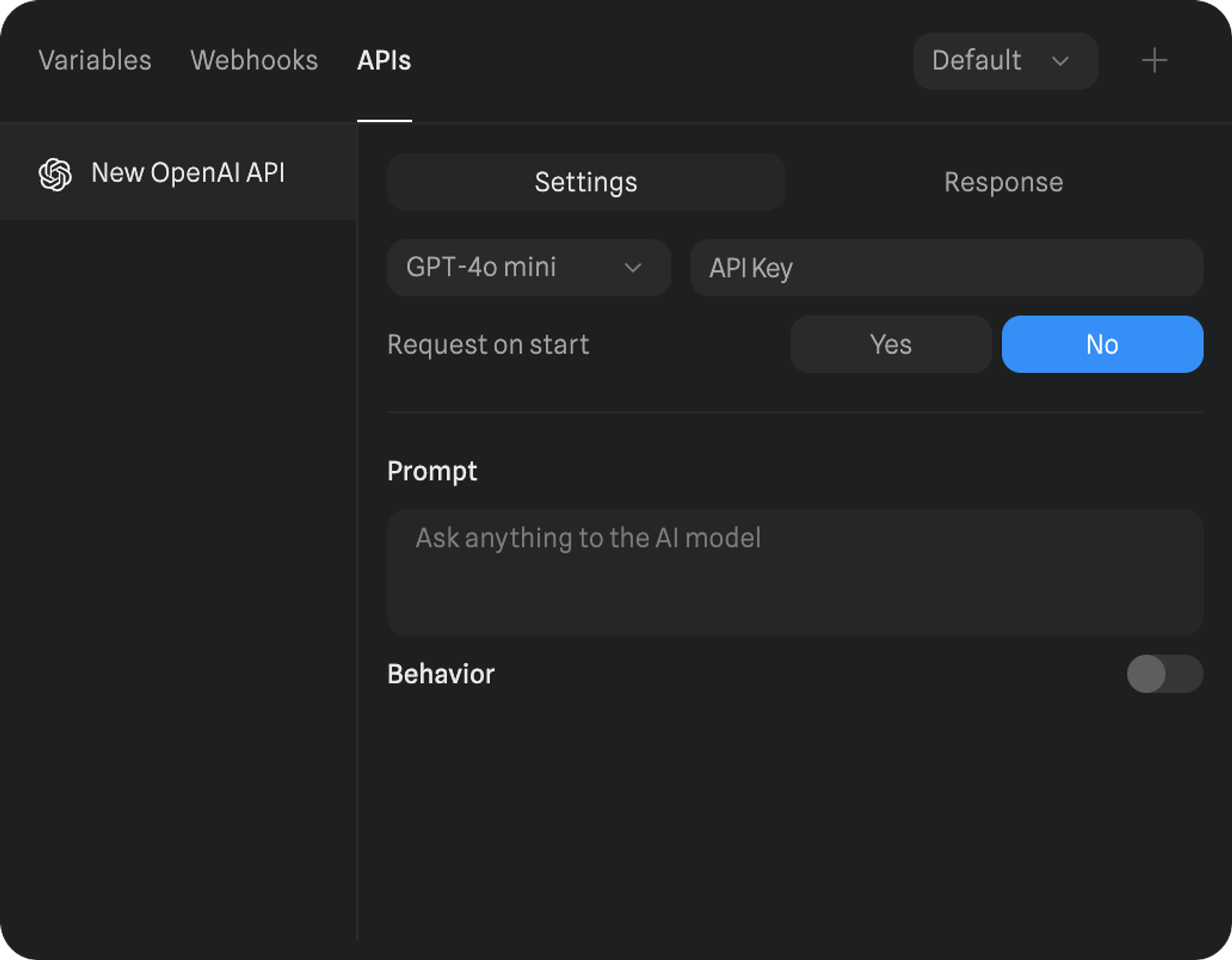Click the plus icon to add new API
The width and height of the screenshot is (1232, 960).
point(1154,61)
